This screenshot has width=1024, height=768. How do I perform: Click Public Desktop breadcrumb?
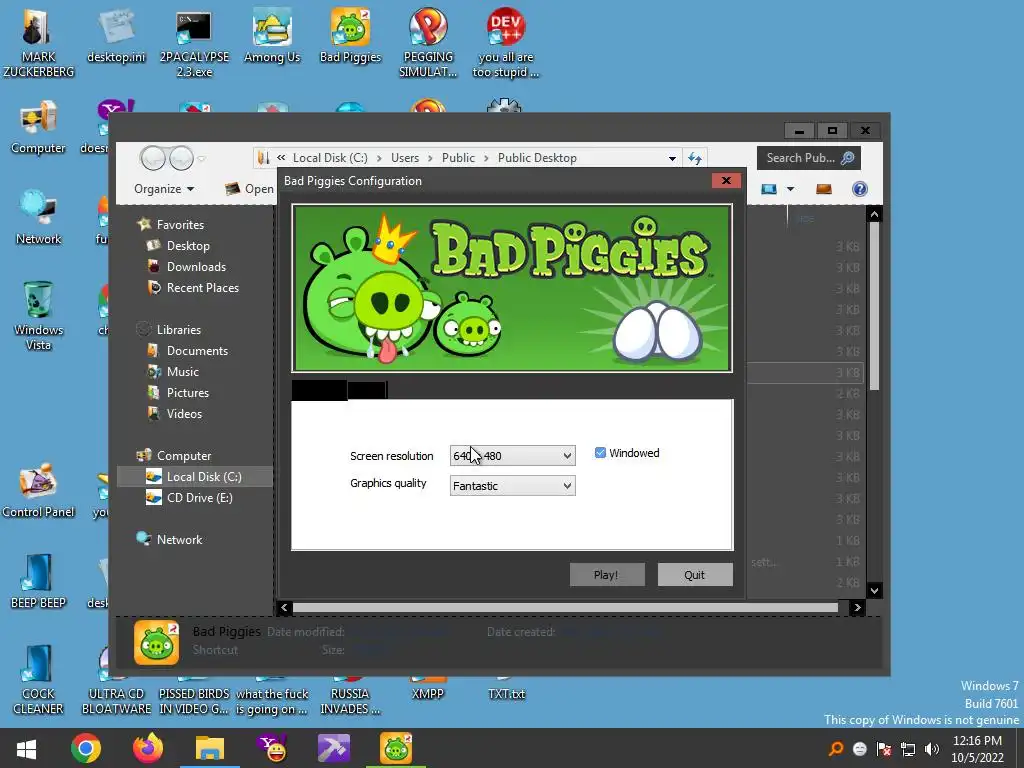pyautogui.click(x=537, y=158)
